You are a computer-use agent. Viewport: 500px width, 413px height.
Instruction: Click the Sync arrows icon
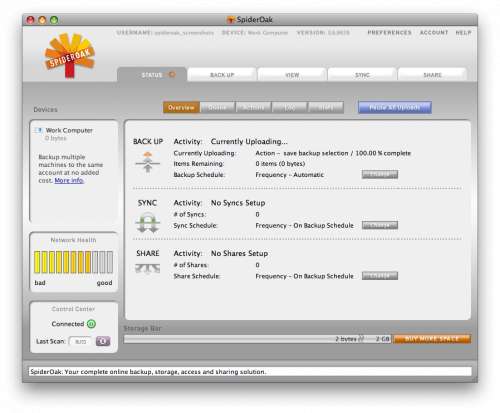click(x=148, y=223)
